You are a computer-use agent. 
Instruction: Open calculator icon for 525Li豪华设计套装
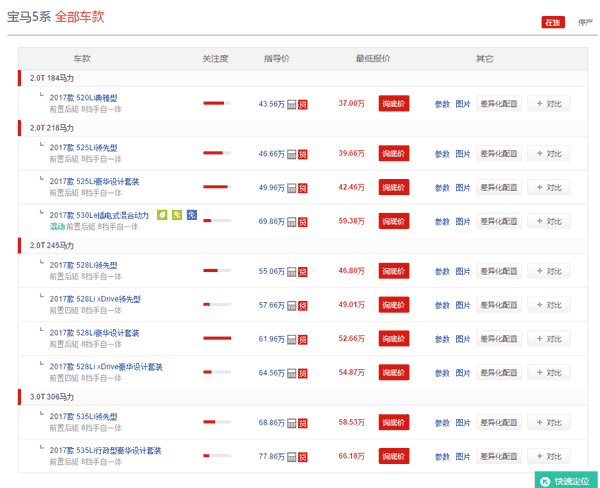coord(292,188)
